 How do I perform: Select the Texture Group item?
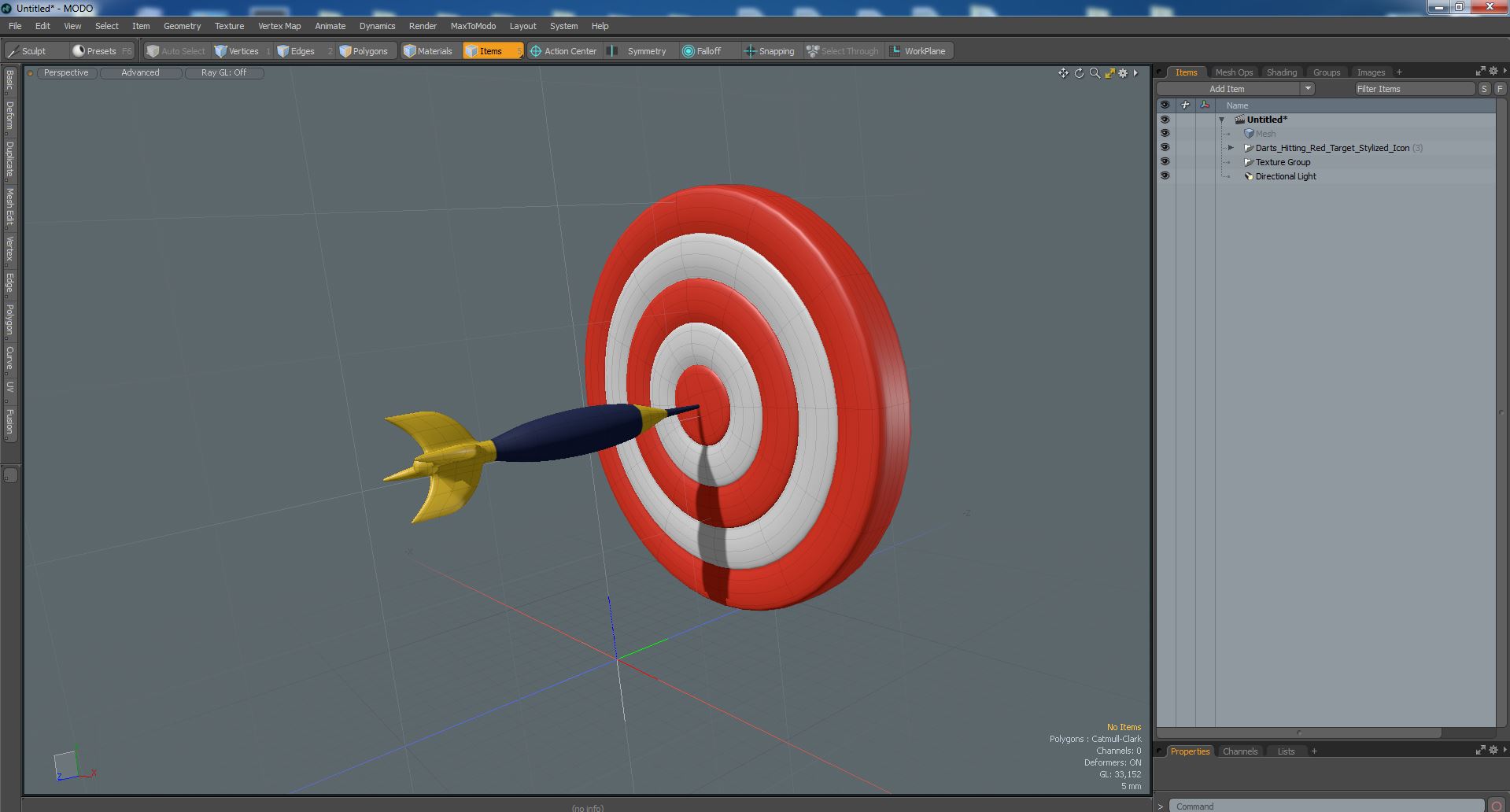pyautogui.click(x=1283, y=162)
